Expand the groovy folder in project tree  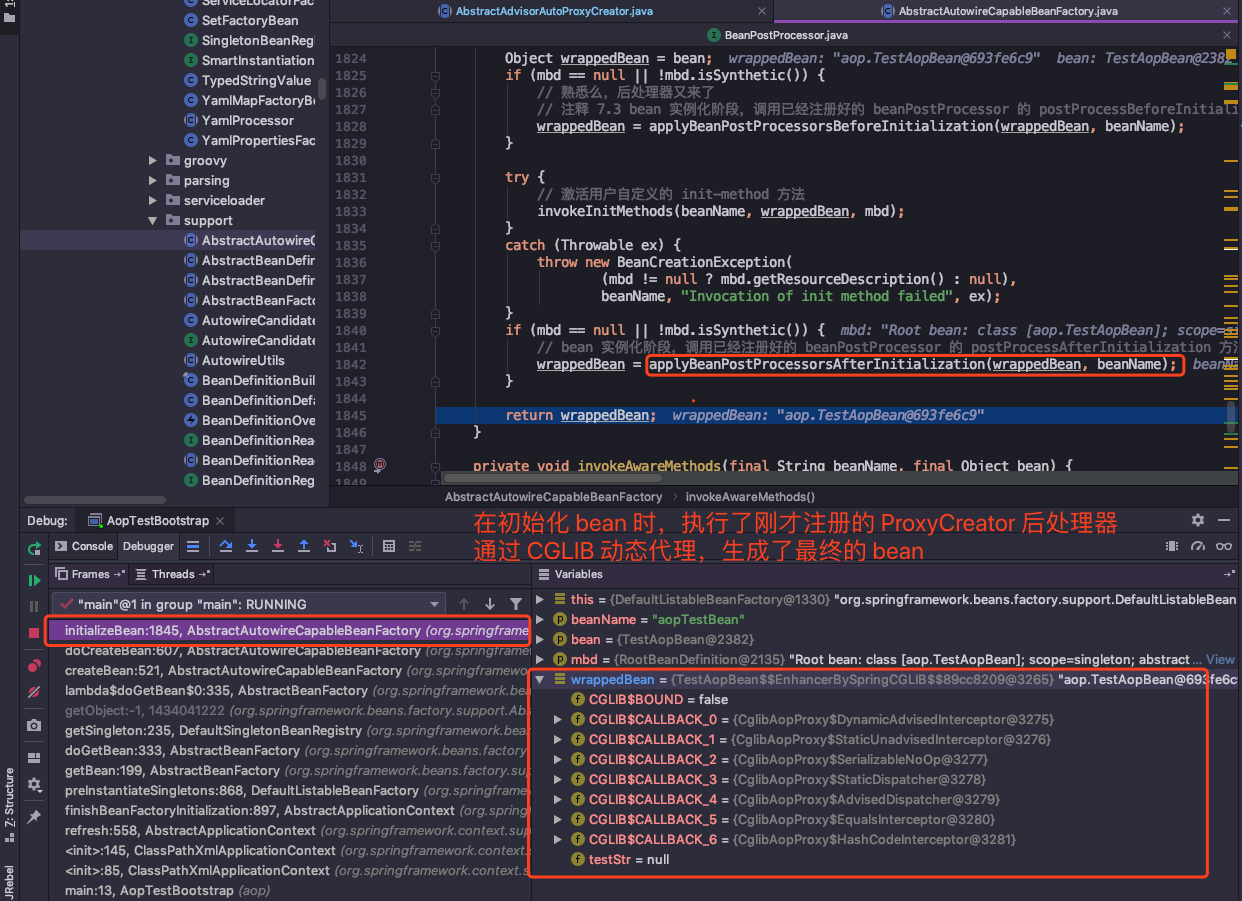point(153,160)
